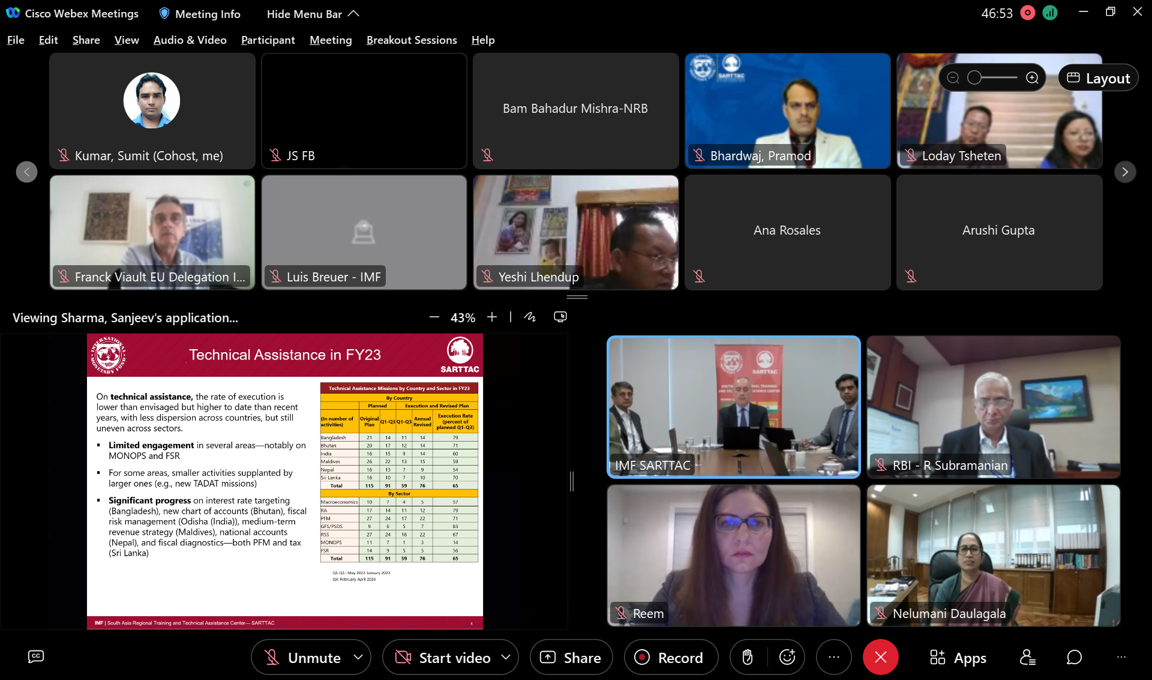The width and height of the screenshot is (1152, 680).
Task: Click muted mic icon on Loday Tsheten tile
Action: pyautogui.click(x=911, y=155)
